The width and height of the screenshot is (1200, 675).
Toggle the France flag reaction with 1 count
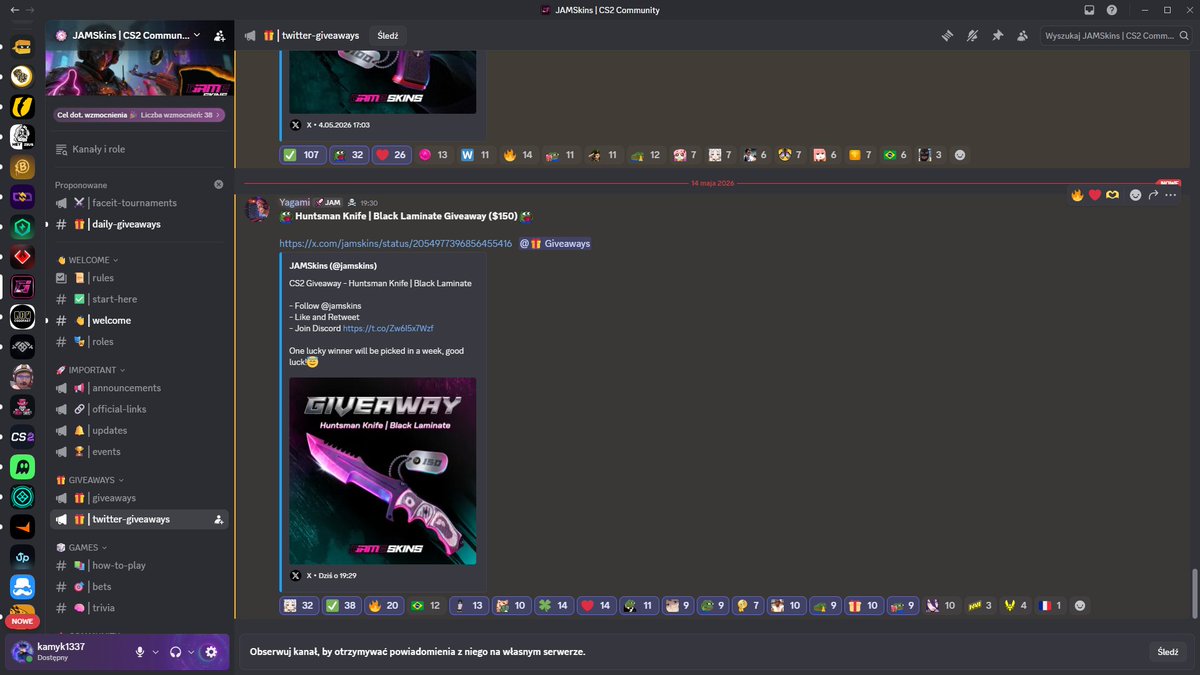[x=1050, y=605]
